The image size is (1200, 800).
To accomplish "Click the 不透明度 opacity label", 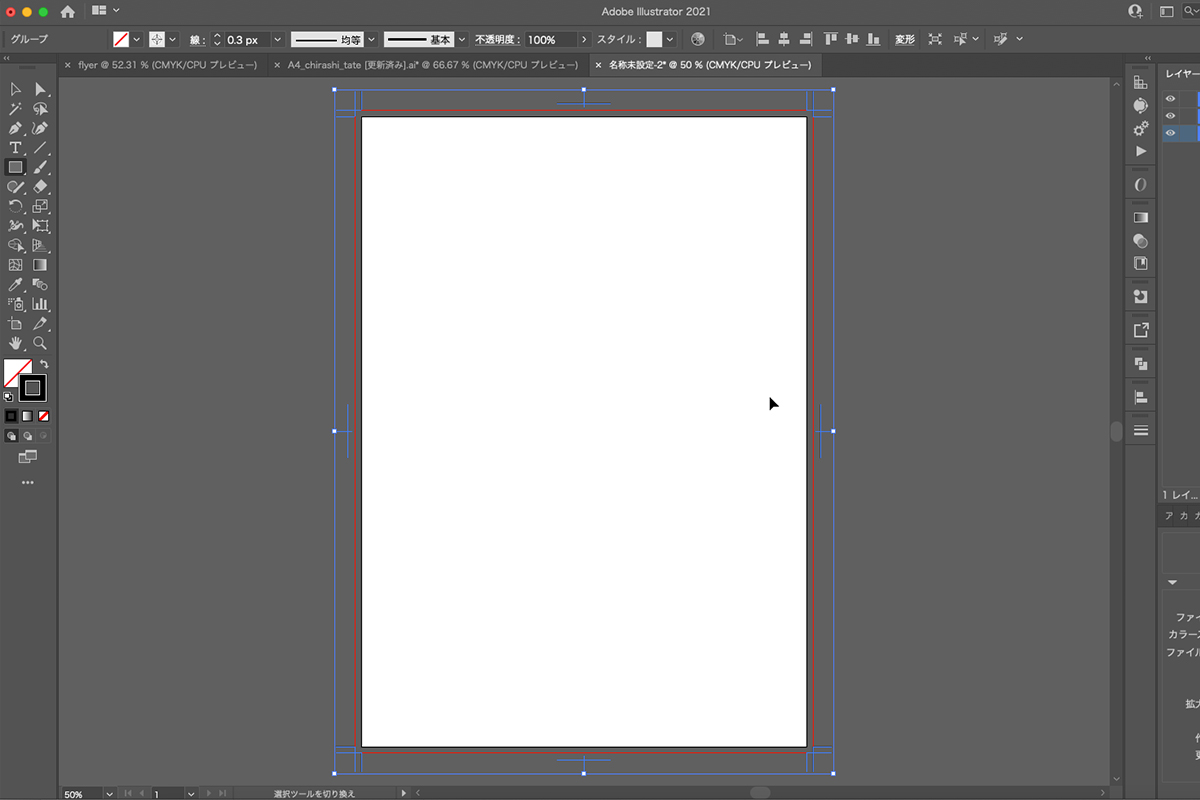I will pyautogui.click(x=496, y=40).
